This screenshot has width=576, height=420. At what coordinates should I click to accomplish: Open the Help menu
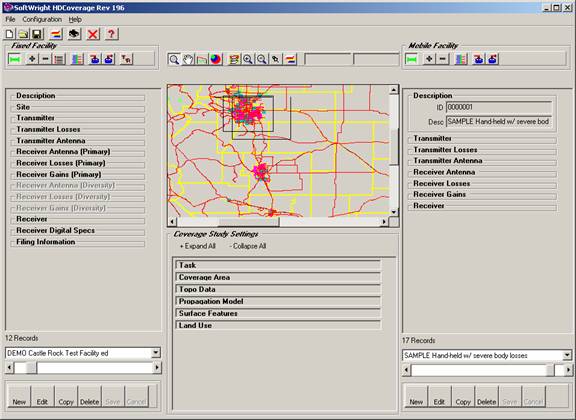pos(75,19)
